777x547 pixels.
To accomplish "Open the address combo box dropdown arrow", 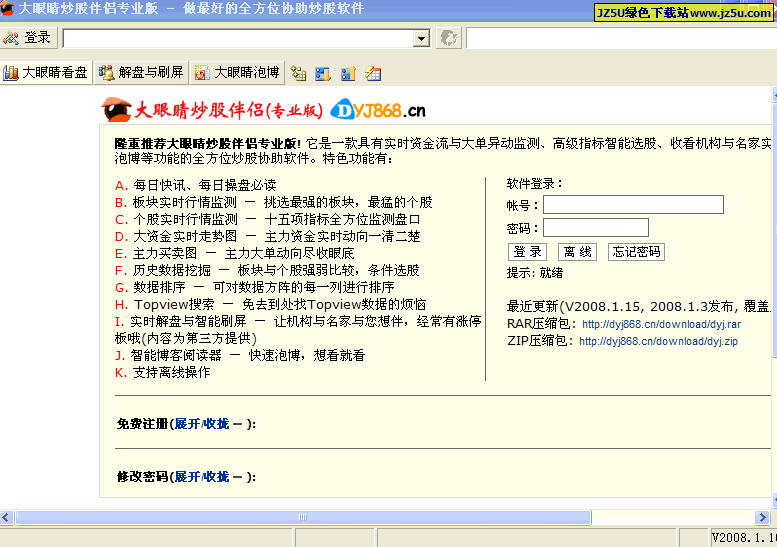I will (422, 38).
